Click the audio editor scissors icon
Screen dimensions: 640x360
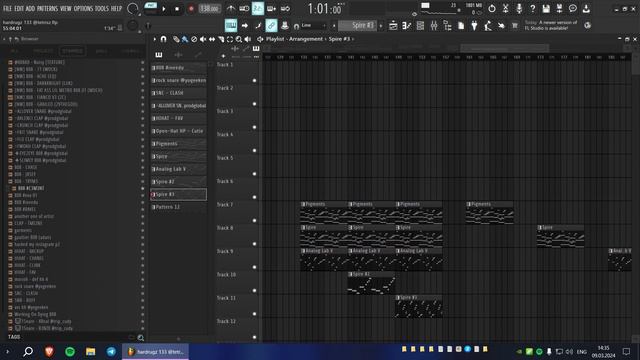505,8
